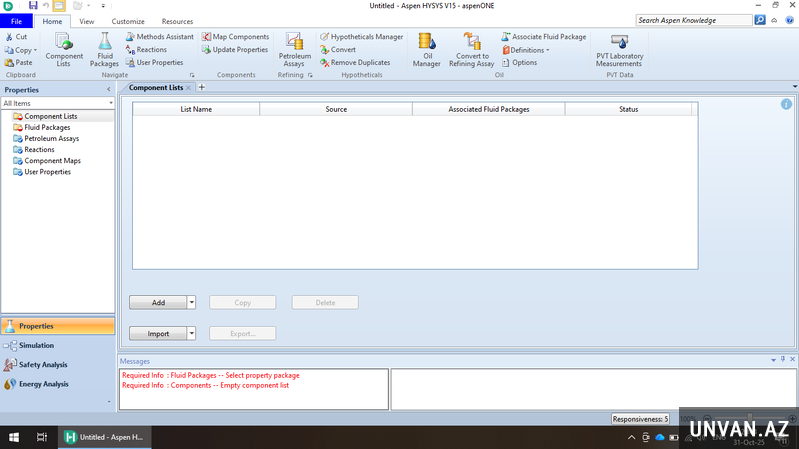Screen dimensions: 799x449
Task: Click the Fluid Packages ribbon icon
Action: 104,48
